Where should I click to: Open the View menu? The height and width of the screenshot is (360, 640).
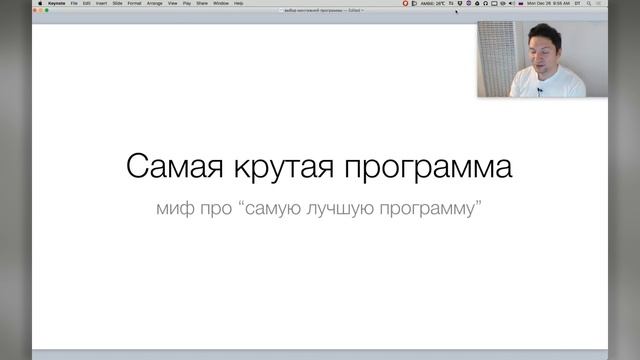pos(173,3)
